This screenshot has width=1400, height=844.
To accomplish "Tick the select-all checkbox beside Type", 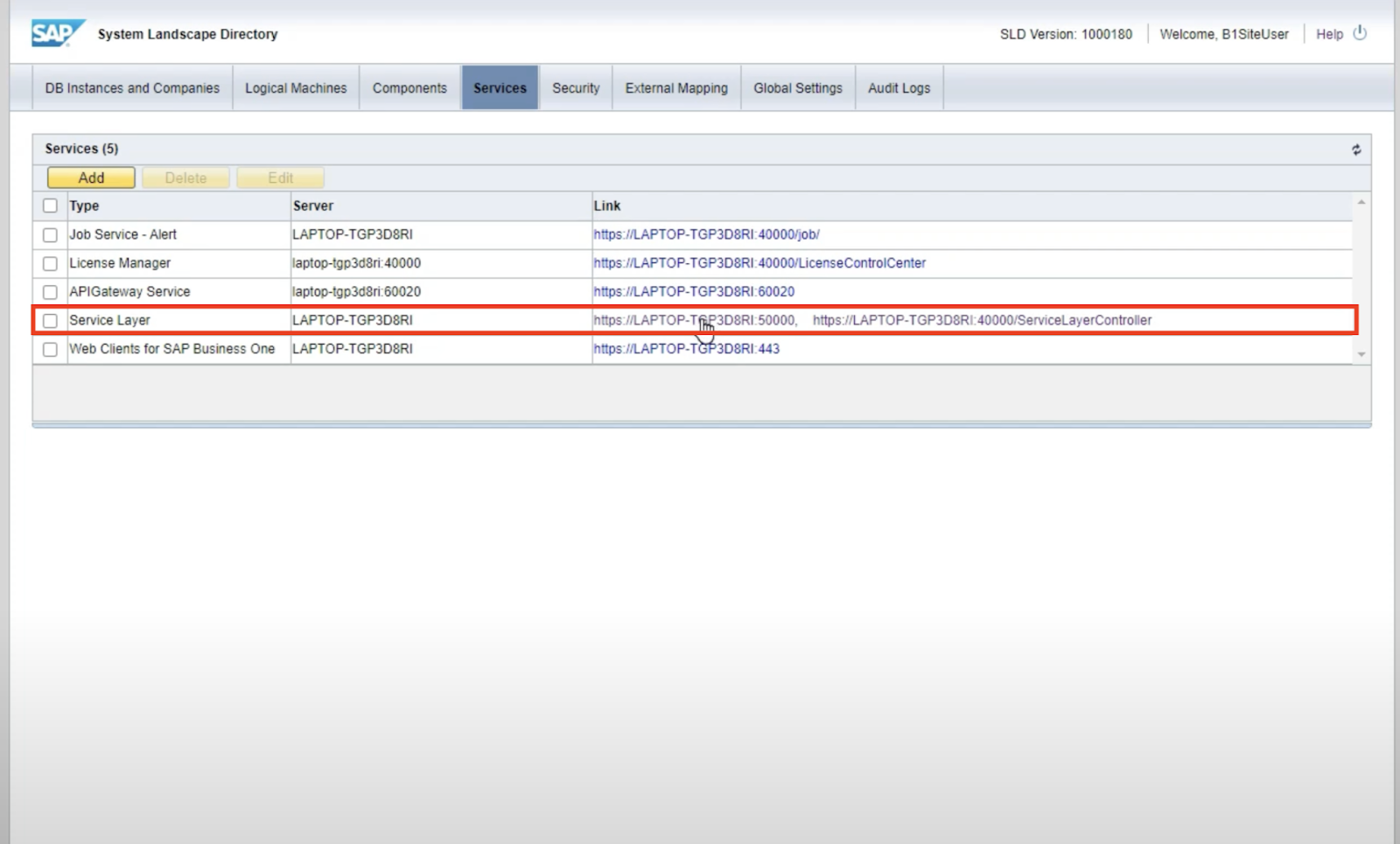I will 50,206.
